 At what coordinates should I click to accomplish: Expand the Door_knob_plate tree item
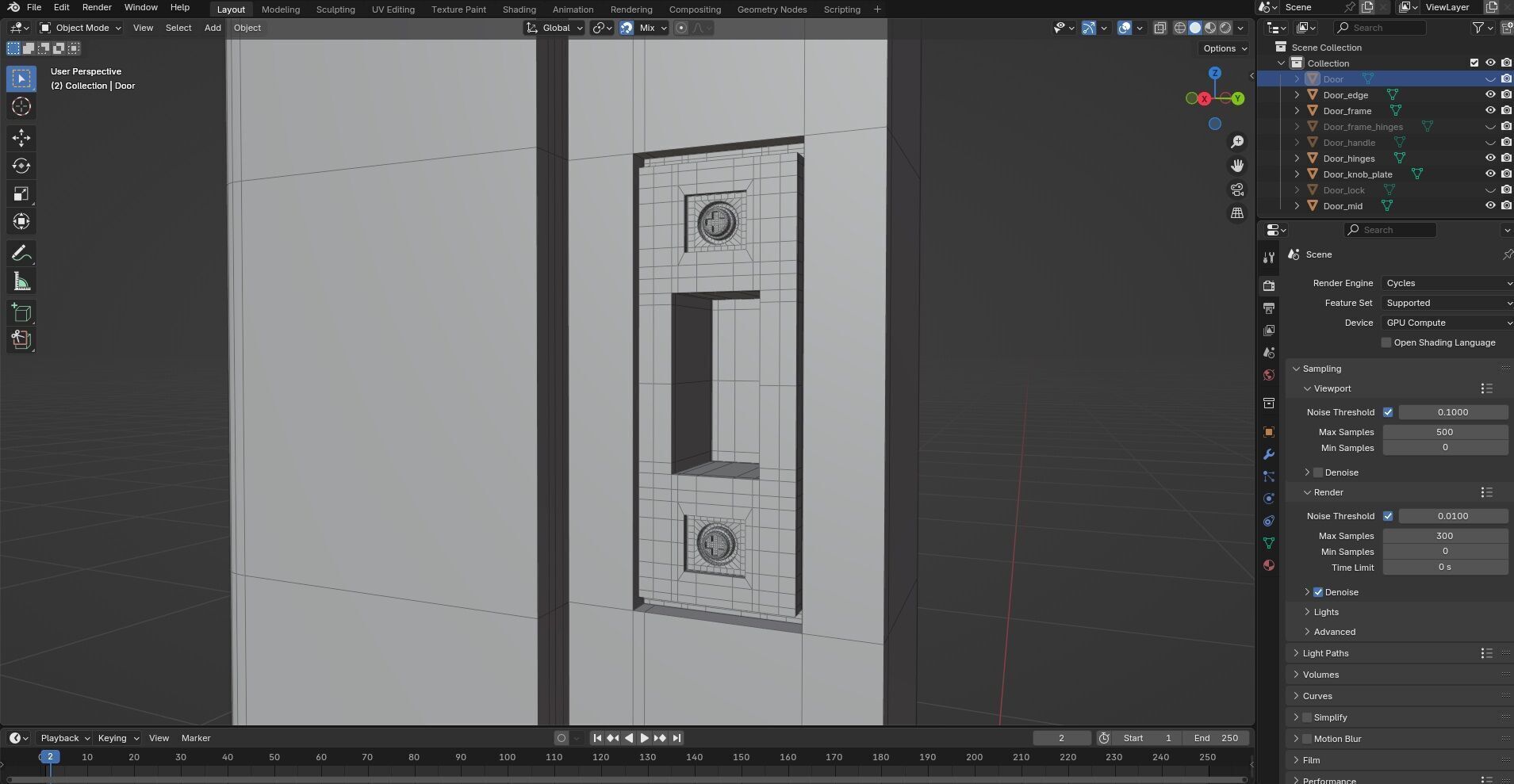coord(1297,174)
